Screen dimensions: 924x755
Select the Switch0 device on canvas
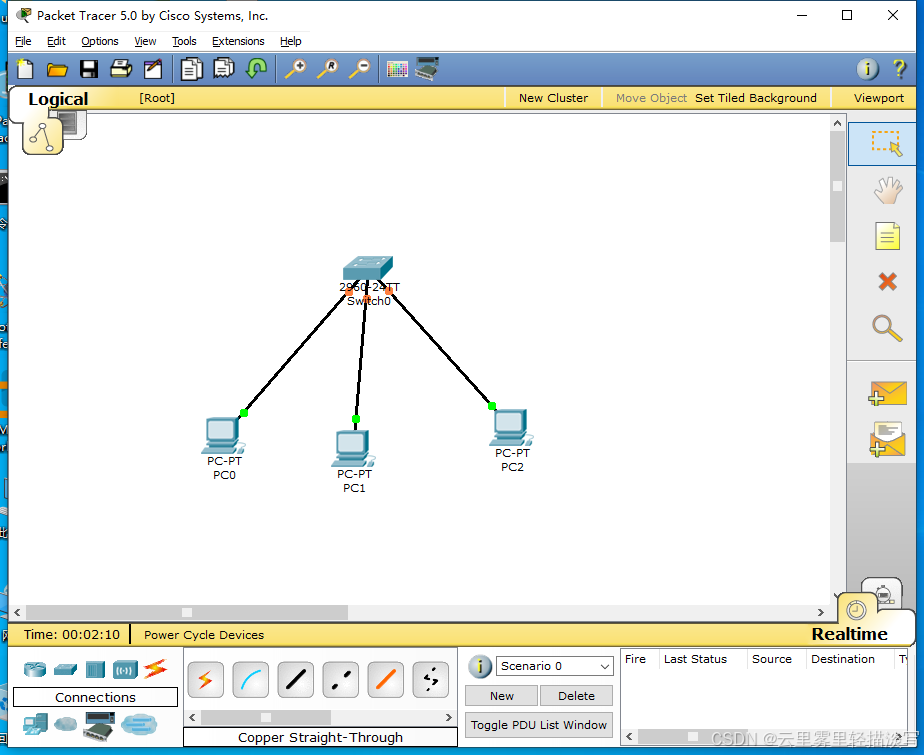[368, 269]
